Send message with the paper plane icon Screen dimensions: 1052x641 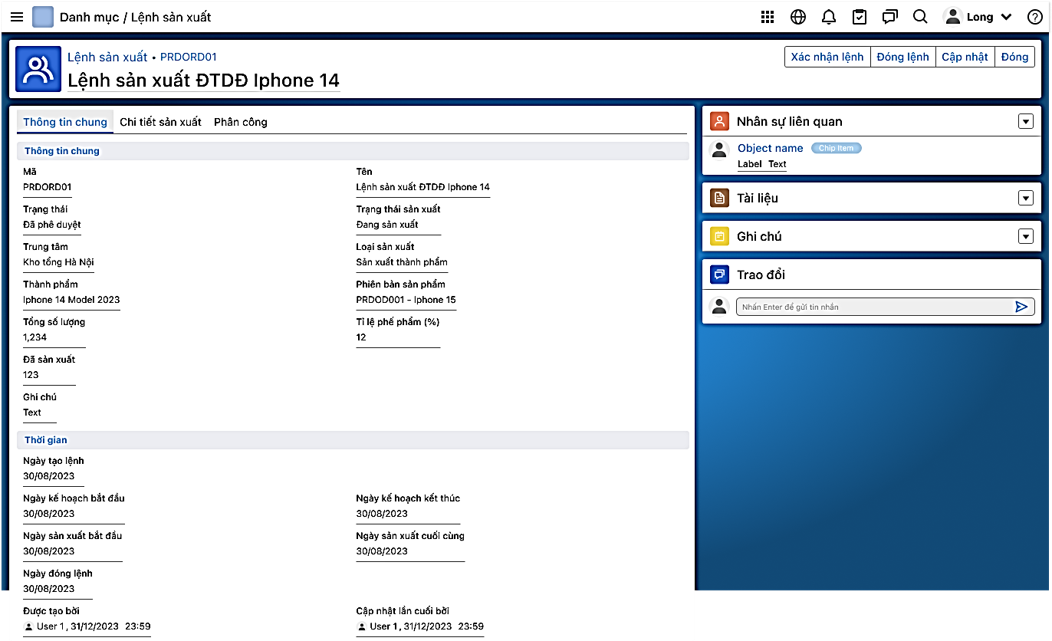click(x=1021, y=307)
